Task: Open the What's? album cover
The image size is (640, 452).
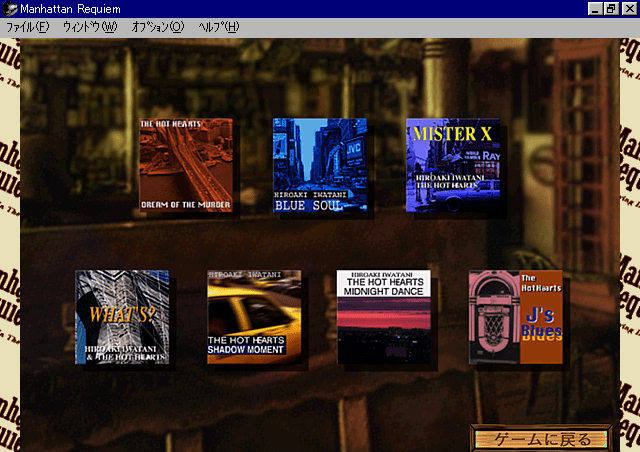Action: 122,317
